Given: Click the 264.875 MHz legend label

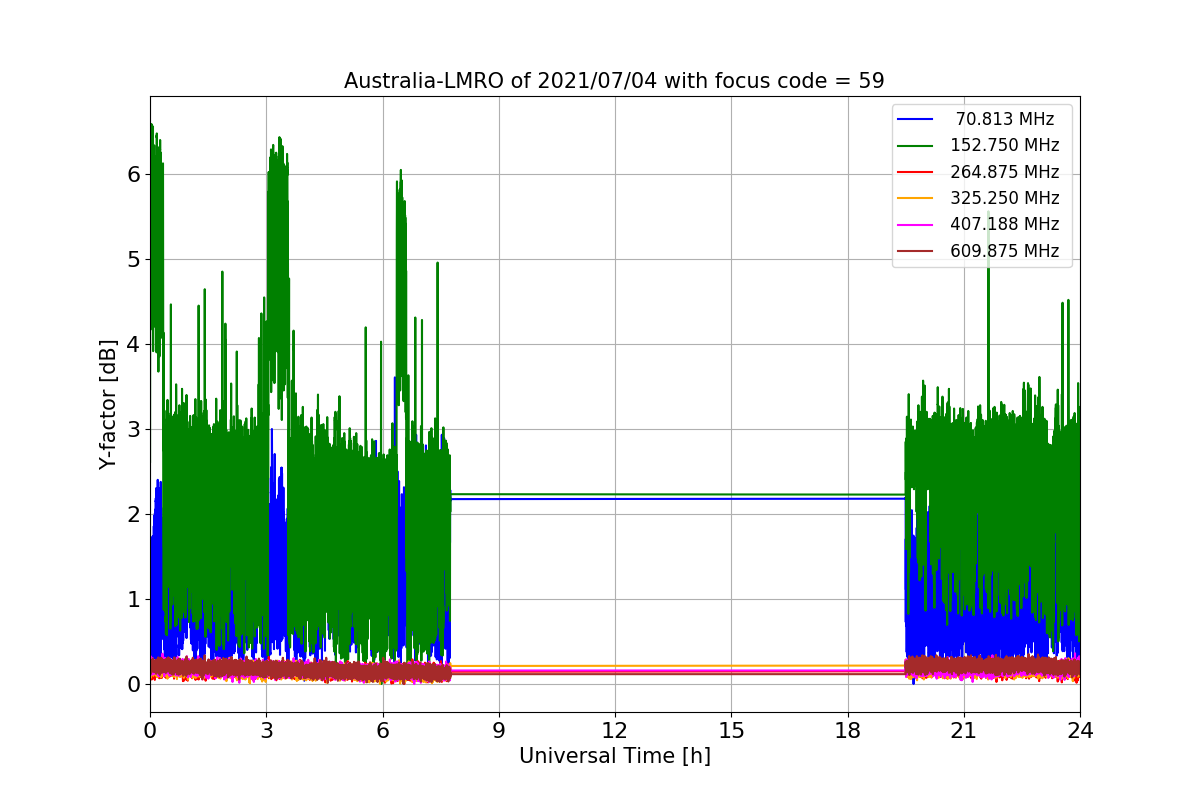Looking at the screenshot, I should click(x=1005, y=172).
